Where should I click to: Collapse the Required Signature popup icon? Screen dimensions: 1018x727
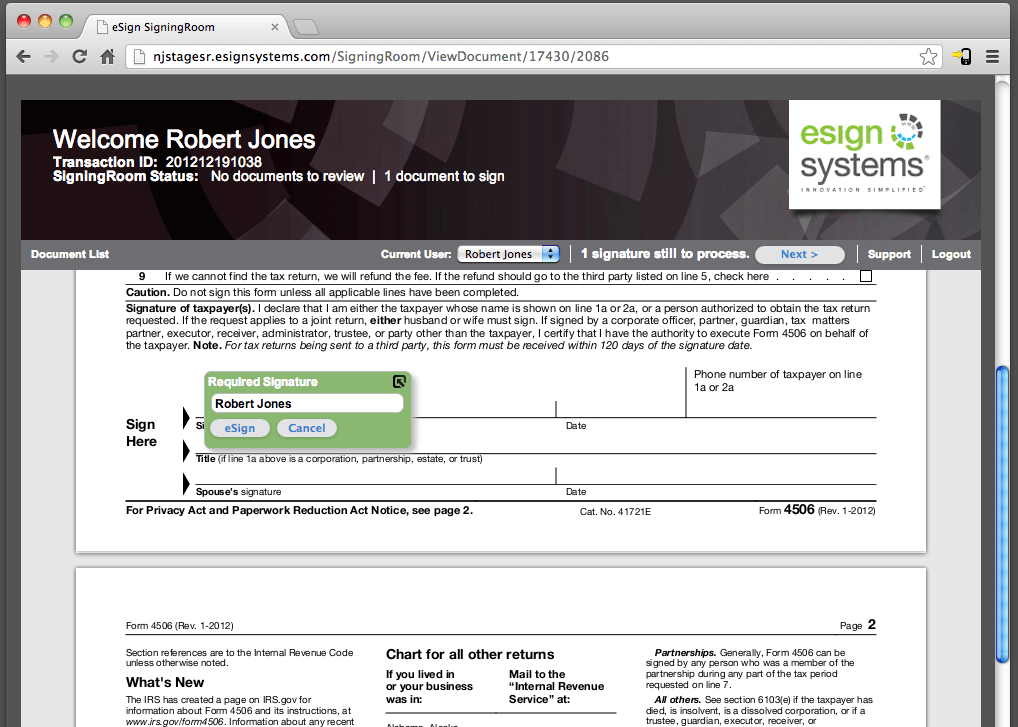[399, 381]
